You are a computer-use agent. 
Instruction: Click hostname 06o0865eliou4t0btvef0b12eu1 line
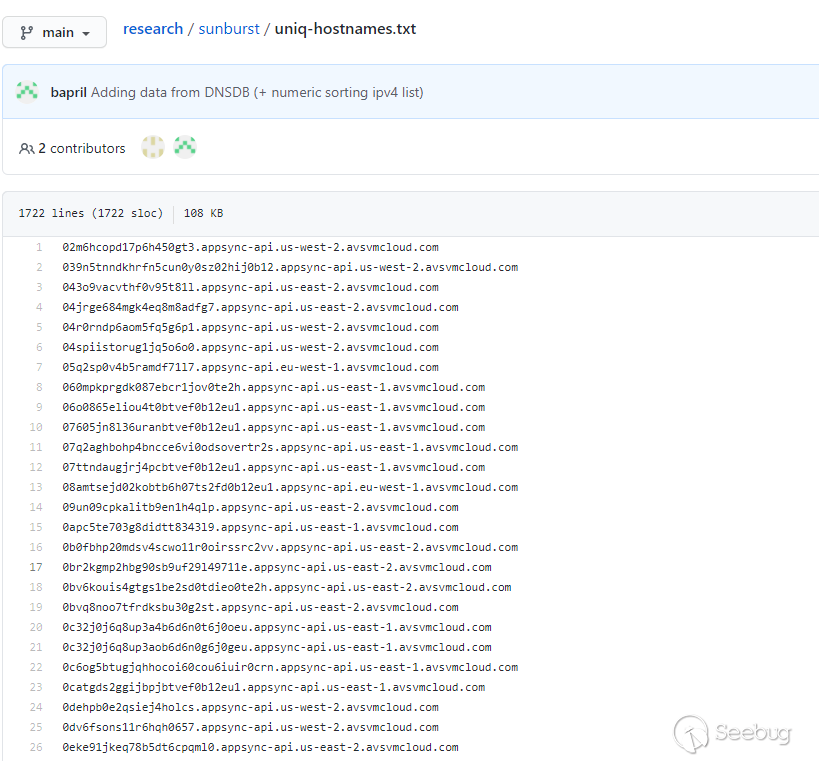click(x=274, y=407)
